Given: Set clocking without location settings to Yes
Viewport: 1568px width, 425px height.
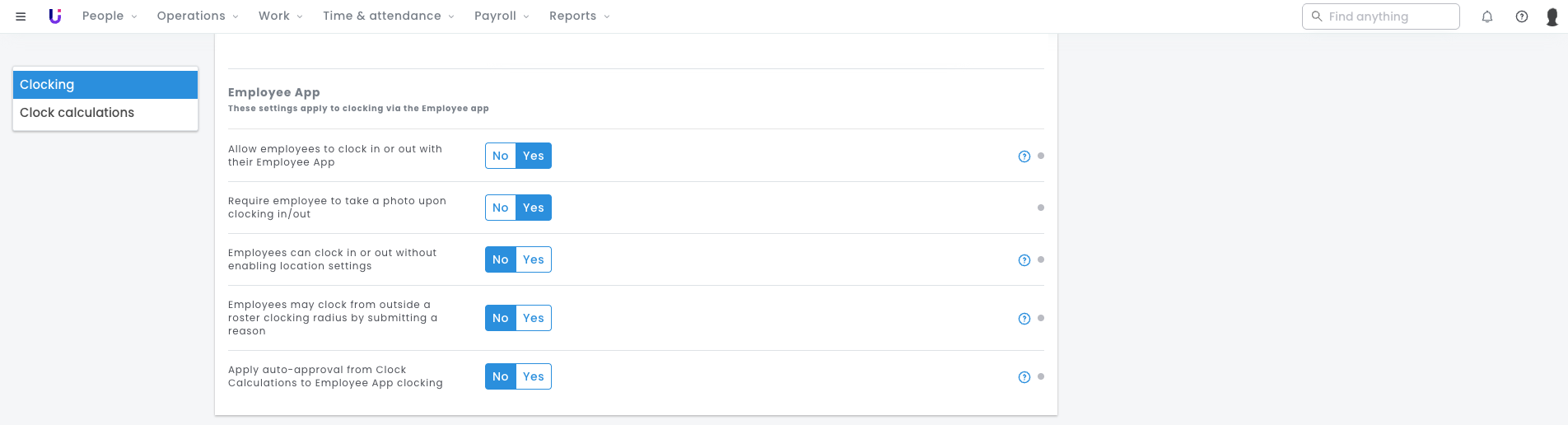Looking at the screenshot, I should 534,259.
